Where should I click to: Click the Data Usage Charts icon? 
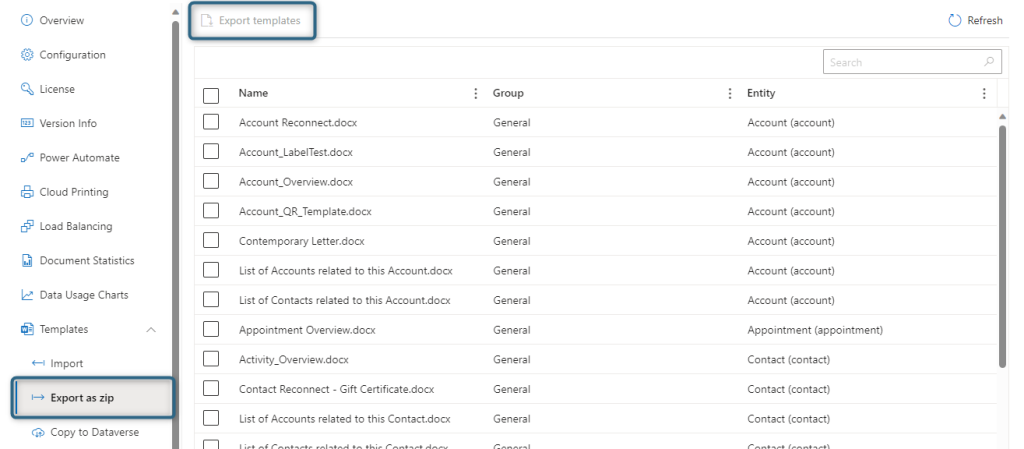(27, 295)
